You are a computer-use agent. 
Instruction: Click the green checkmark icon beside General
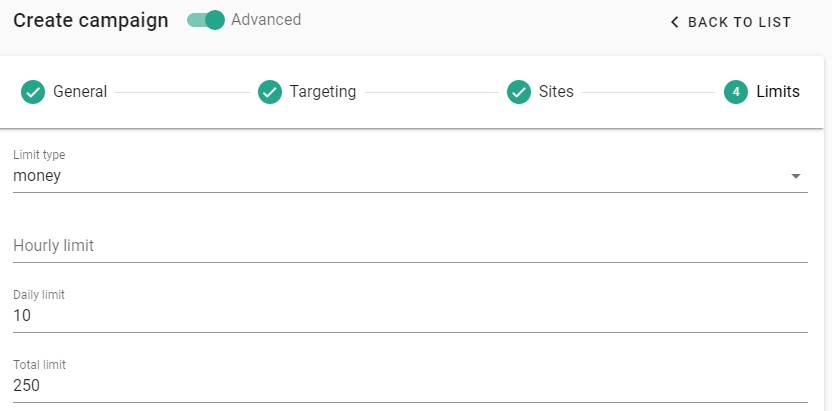tap(33, 92)
